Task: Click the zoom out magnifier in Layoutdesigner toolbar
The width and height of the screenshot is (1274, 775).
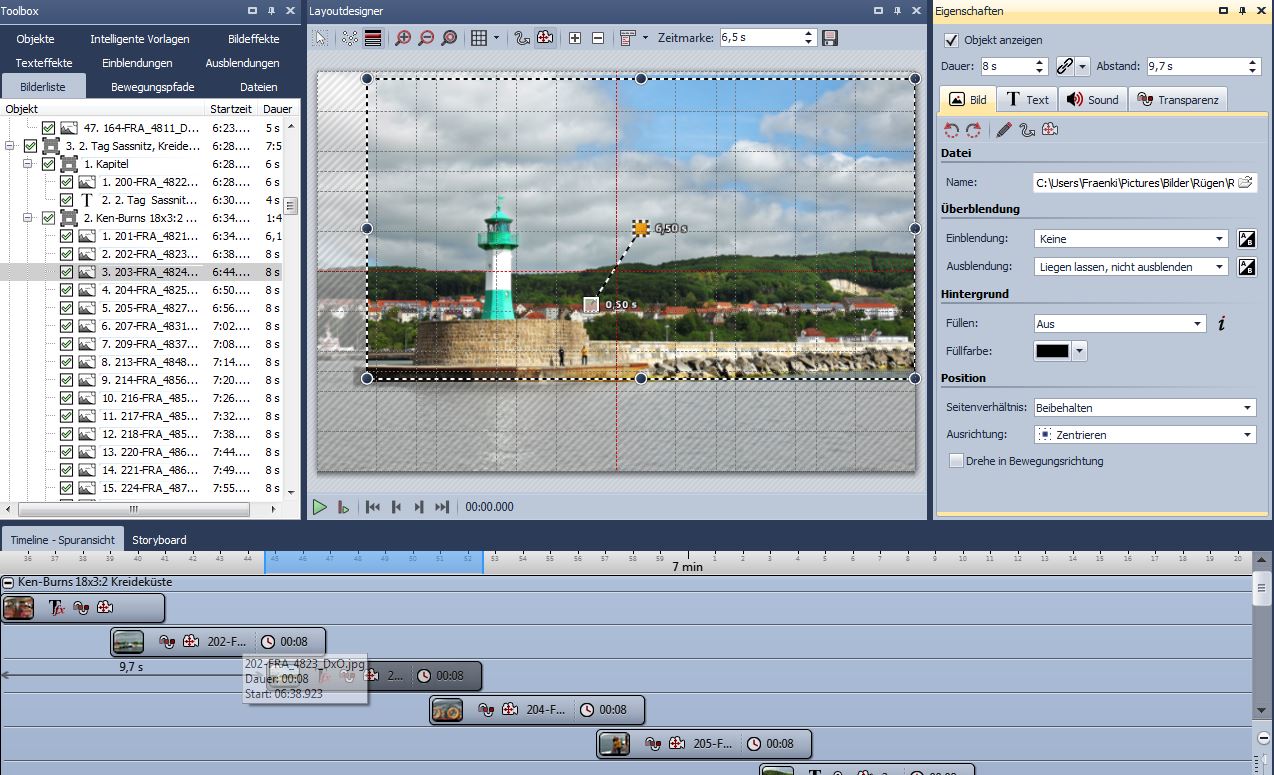Action: point(426,38)
